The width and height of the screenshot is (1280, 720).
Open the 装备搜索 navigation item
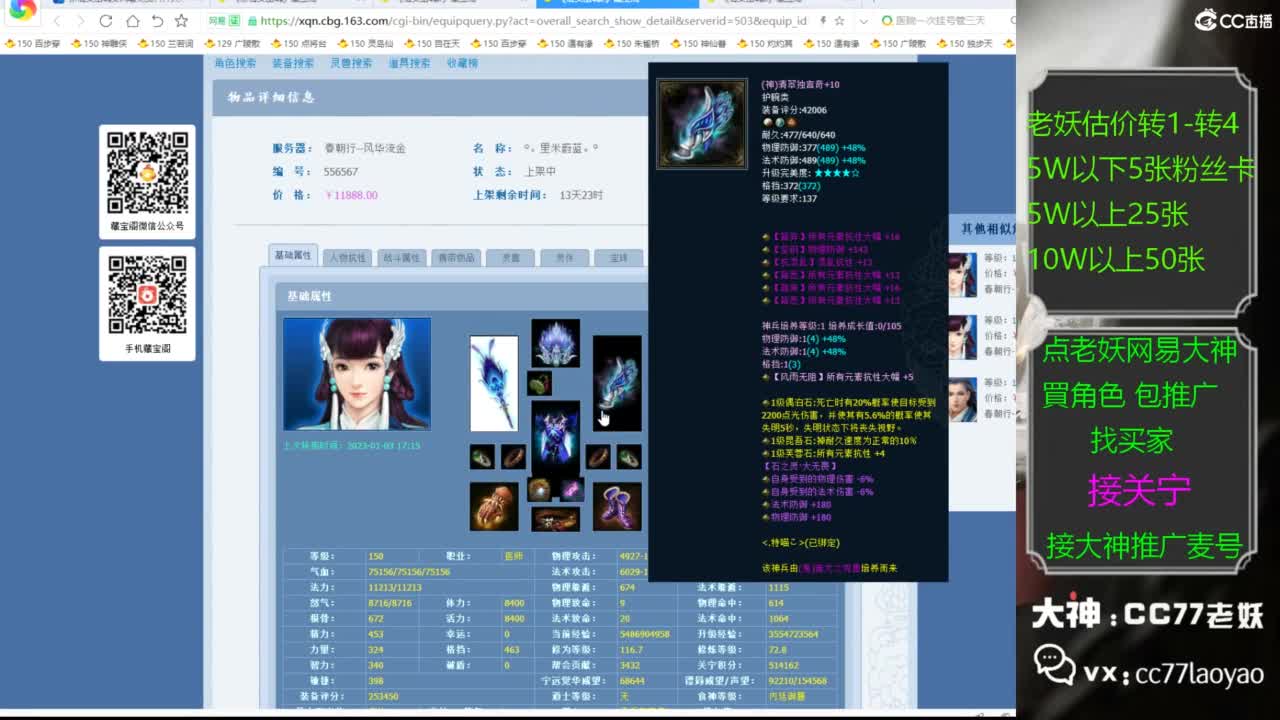click(293, 63)
